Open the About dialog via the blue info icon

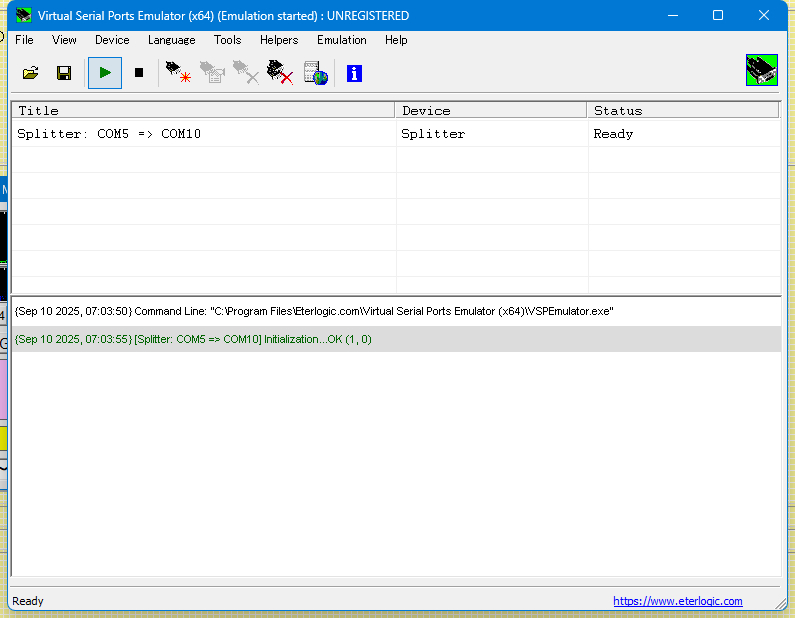coord(354,74)
